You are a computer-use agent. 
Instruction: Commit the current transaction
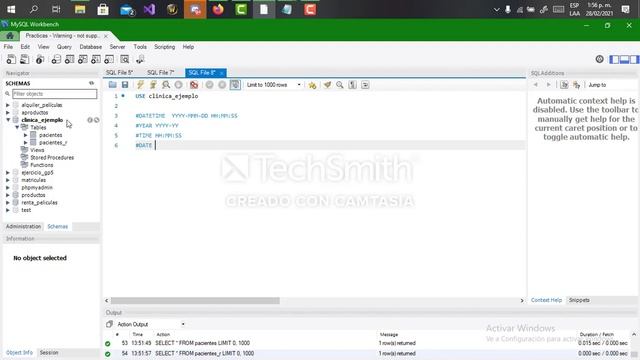(209, 85)
